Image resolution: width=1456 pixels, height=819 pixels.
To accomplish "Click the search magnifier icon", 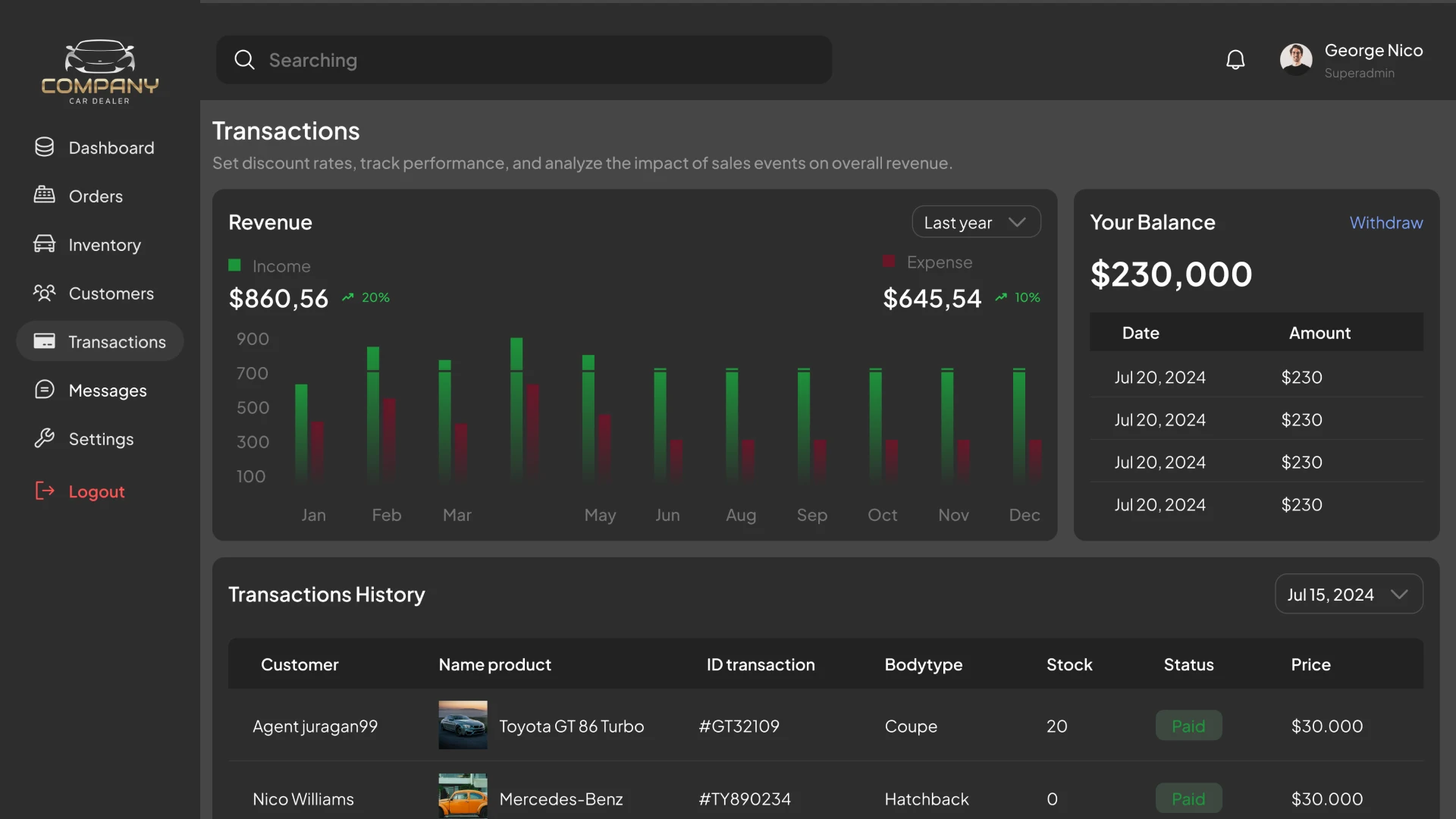I will [244, 59].
